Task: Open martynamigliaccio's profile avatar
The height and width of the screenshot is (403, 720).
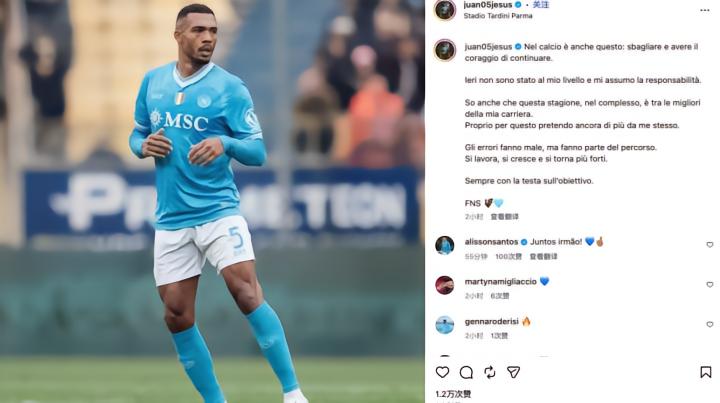Action: 444,285
